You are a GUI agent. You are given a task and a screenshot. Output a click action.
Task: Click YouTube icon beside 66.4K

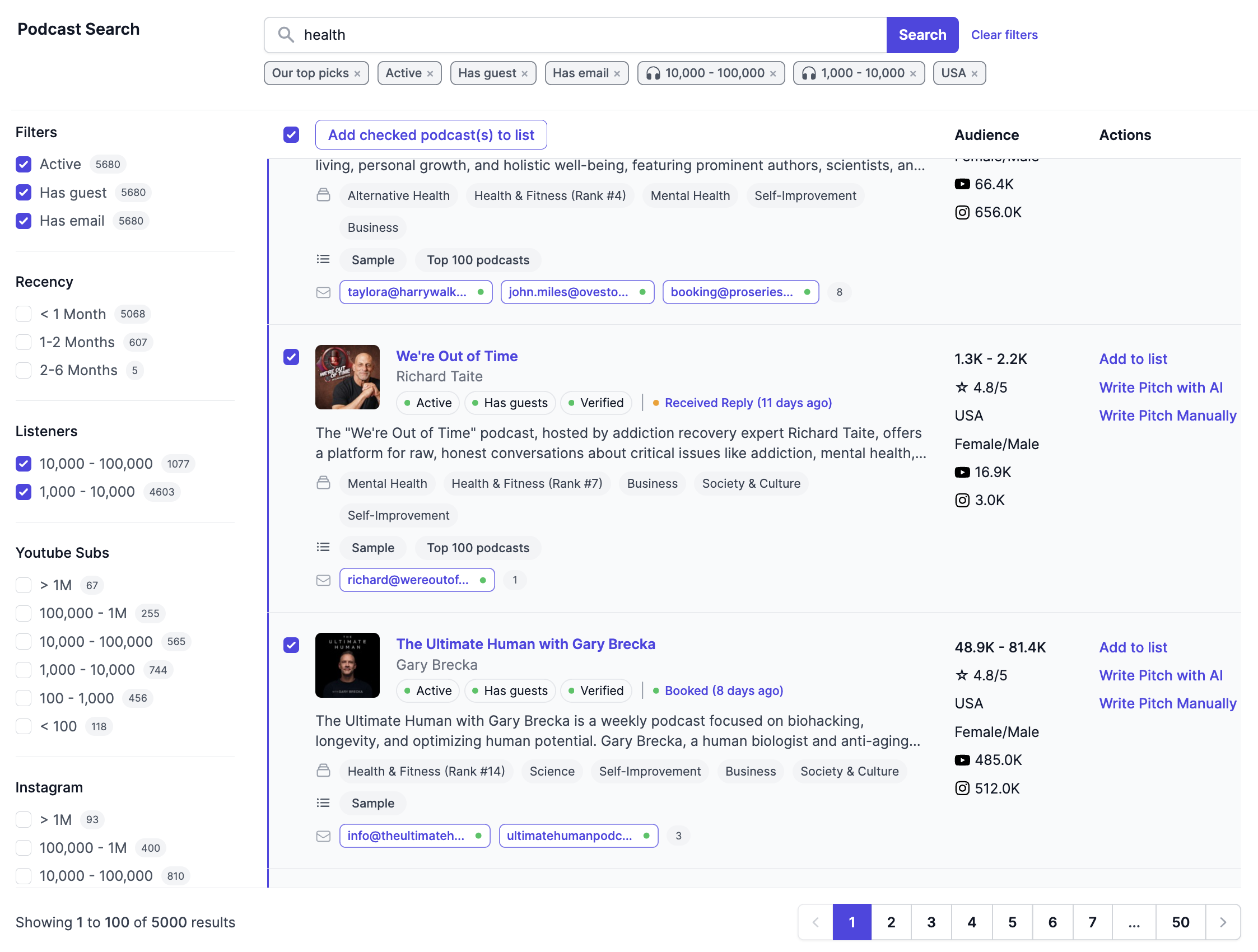click(962, 184)
